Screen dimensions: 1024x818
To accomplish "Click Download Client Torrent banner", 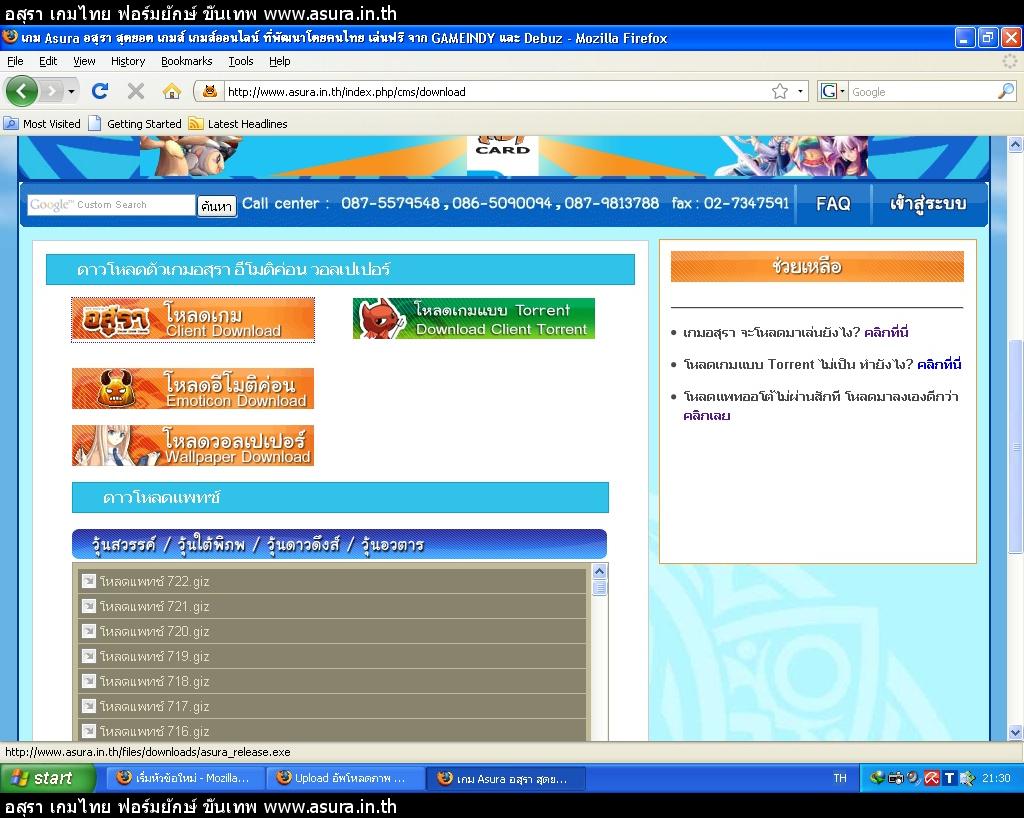I will pos(473,319).
